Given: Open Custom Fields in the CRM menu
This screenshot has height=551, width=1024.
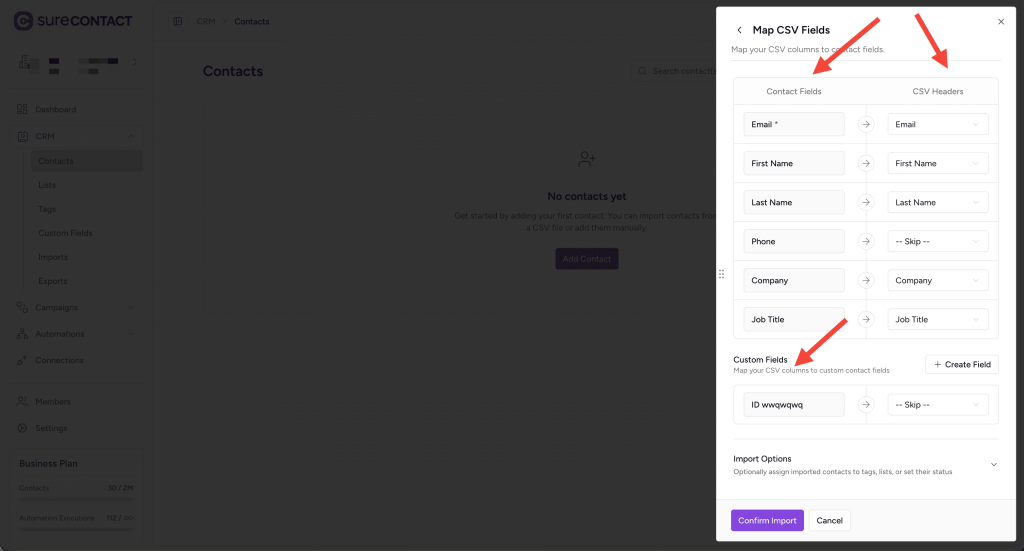Looking at the screenshot, I should 65,233.
